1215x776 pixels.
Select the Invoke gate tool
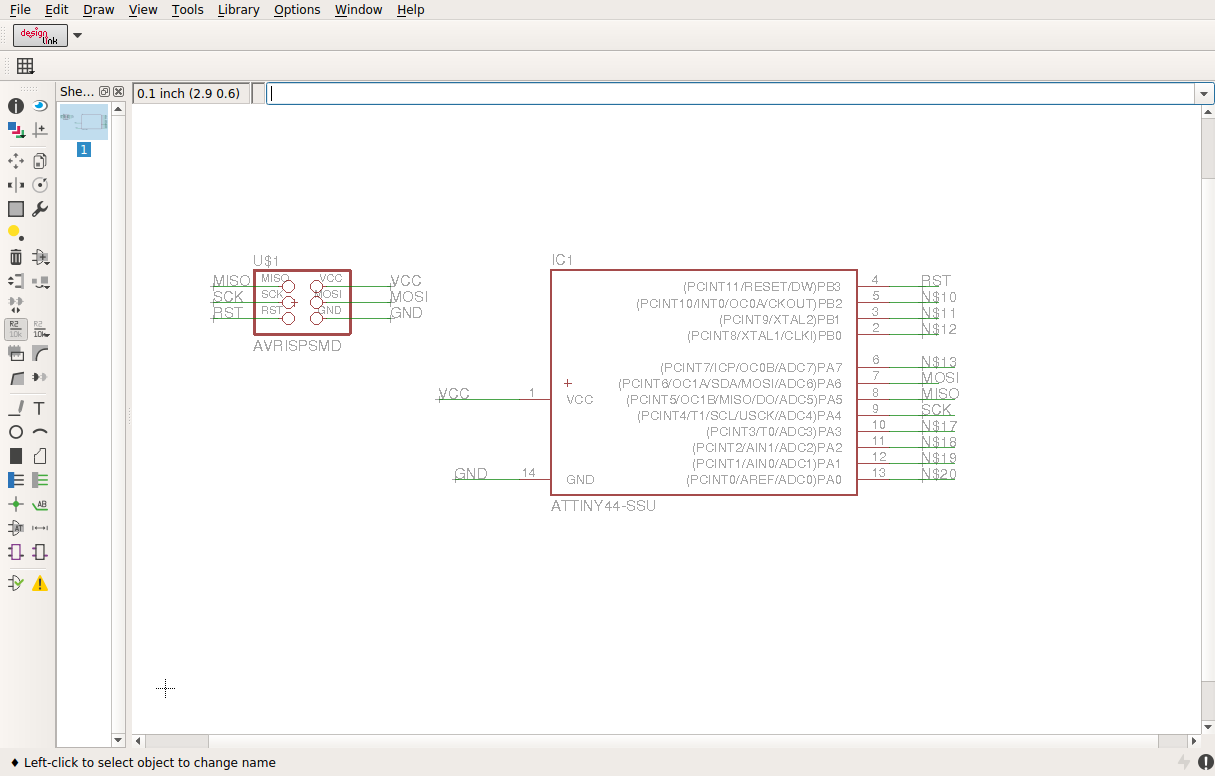(x=40, y=377)
